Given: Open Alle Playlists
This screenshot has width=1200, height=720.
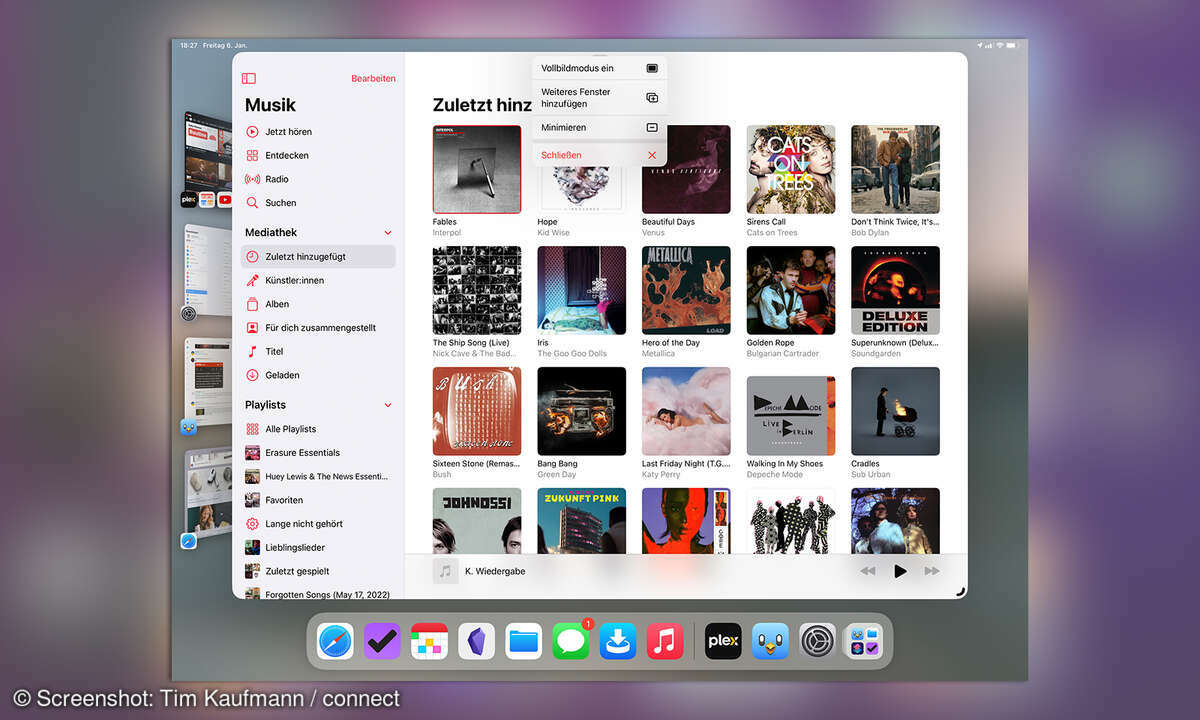Looking at the screenshot, I should [x=318, y=429].
